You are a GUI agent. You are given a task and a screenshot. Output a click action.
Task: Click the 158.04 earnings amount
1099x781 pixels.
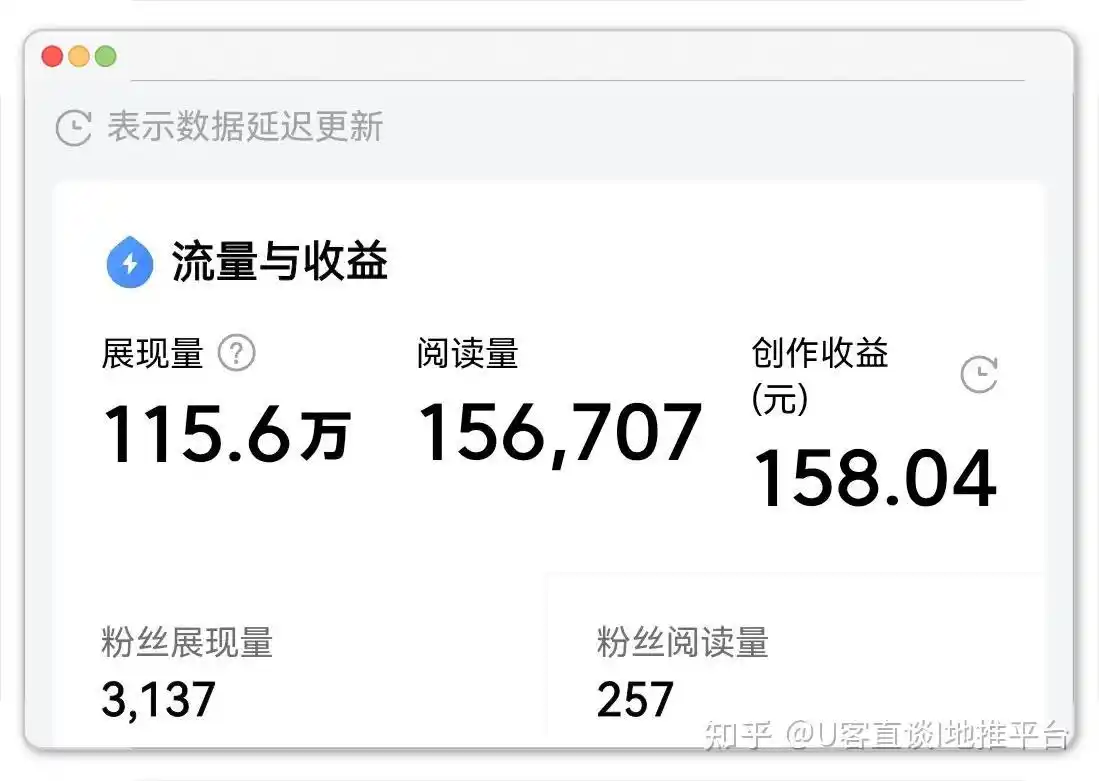874,480
